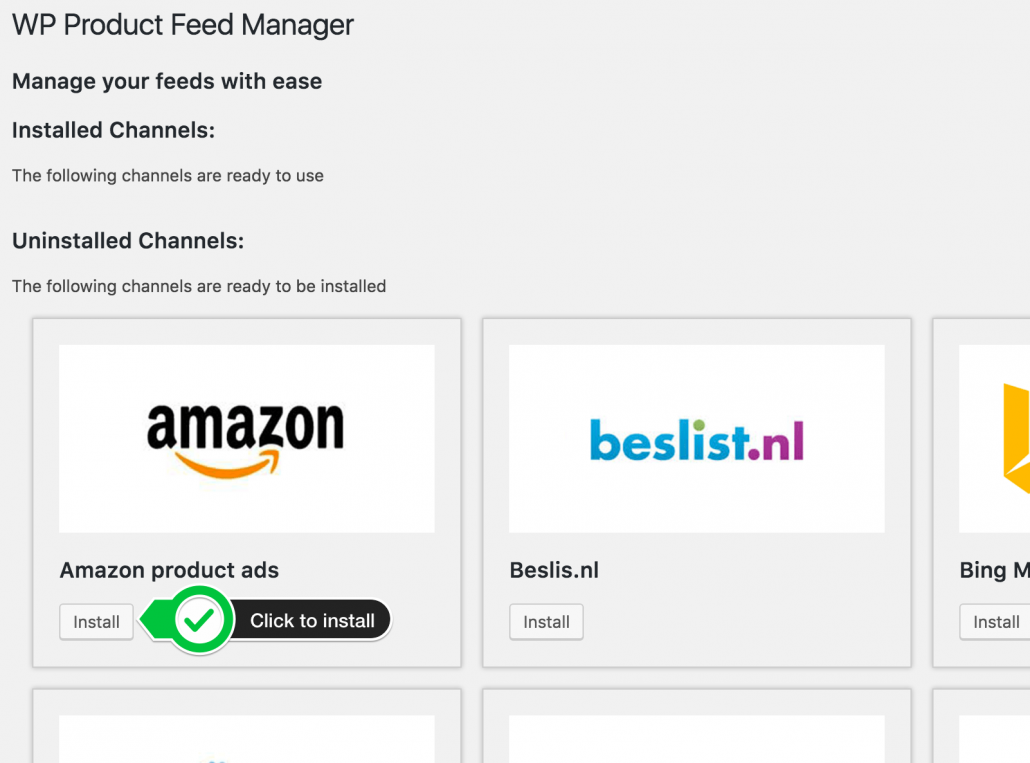Click the "Manage your feeds with ease" subtitle
Screen dimensions: 1030x763
click(167, 81)
